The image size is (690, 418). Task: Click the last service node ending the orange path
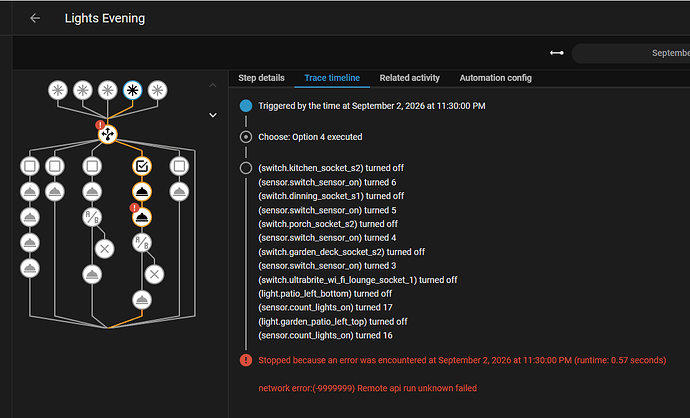(x=142, y=300)
